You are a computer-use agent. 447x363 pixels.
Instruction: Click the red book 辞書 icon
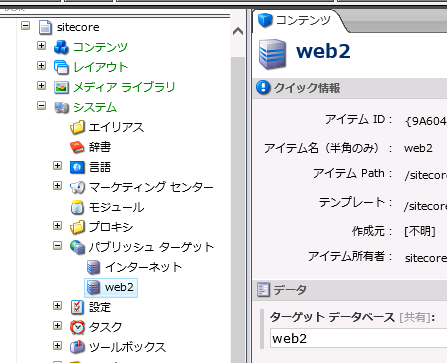click(77, 147)
